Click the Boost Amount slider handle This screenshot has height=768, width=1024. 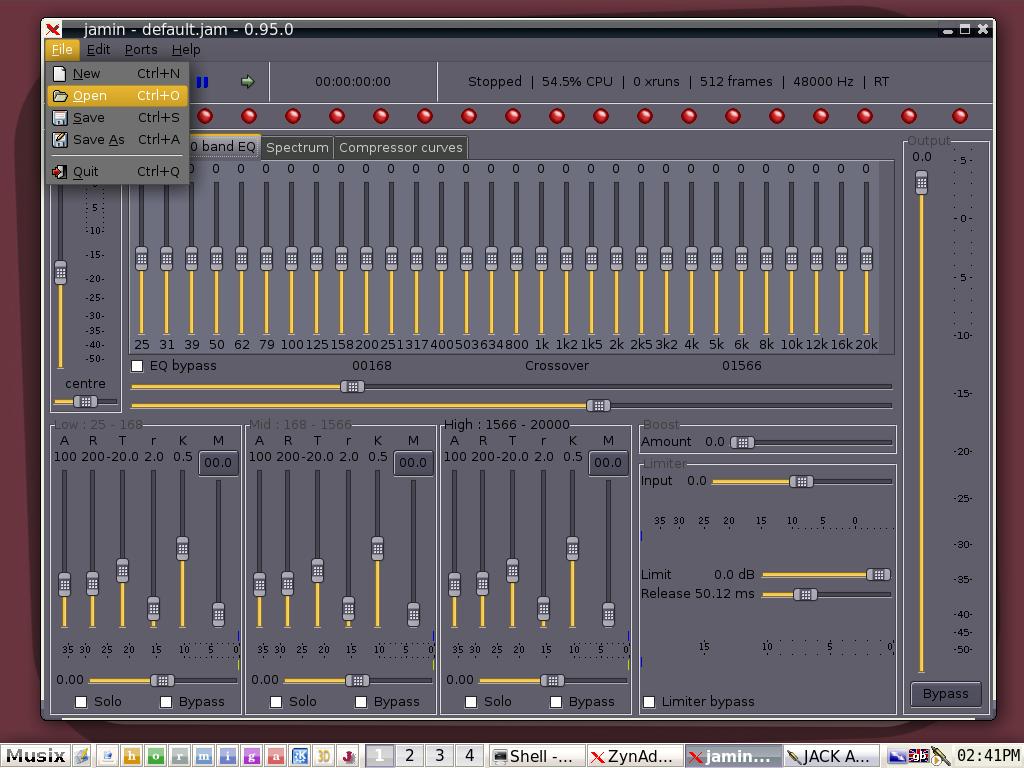click(x=742, y=442)
